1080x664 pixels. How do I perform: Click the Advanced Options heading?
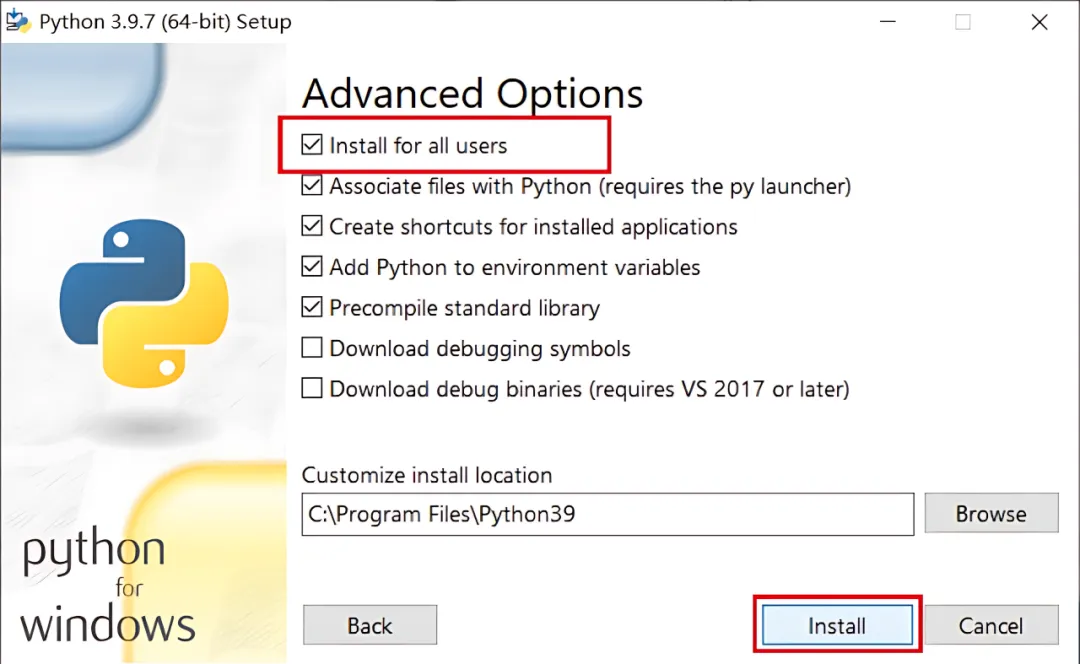click(472, 94)
